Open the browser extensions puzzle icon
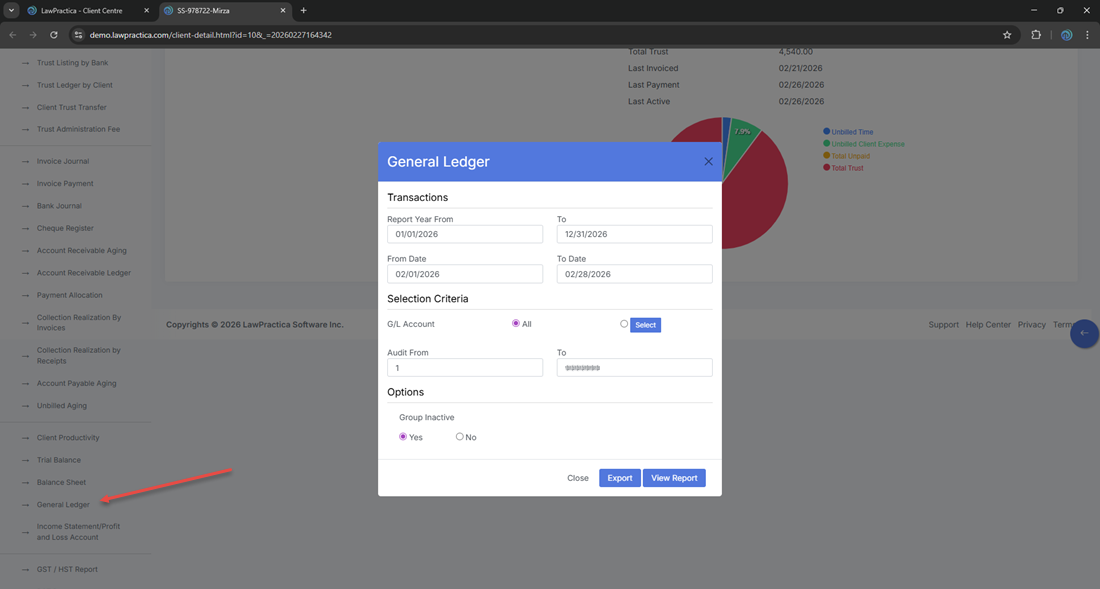Screen dimensions: 1100x589 (x=1036, y=35)
